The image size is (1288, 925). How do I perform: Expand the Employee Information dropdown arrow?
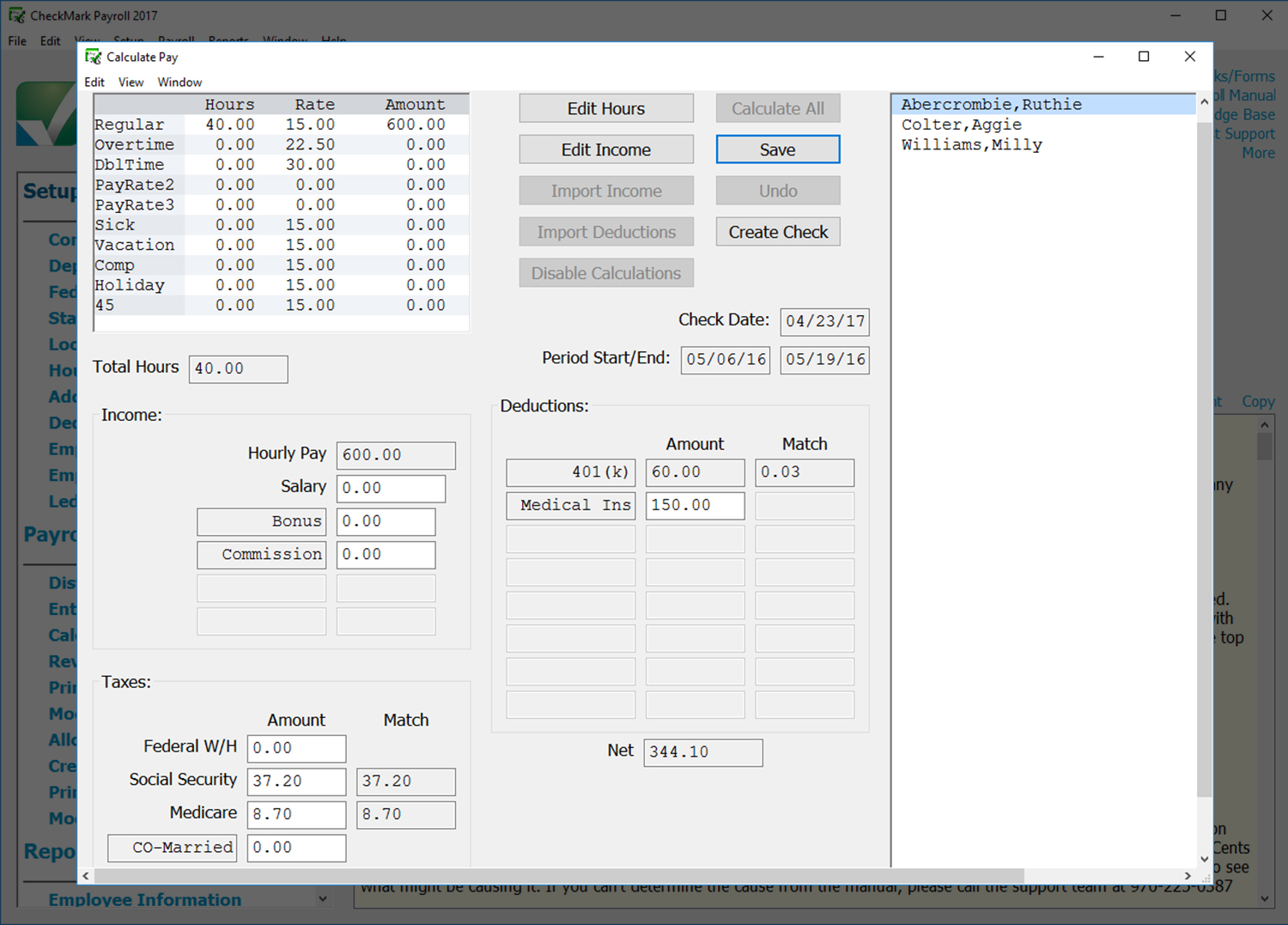coord(323,899)
